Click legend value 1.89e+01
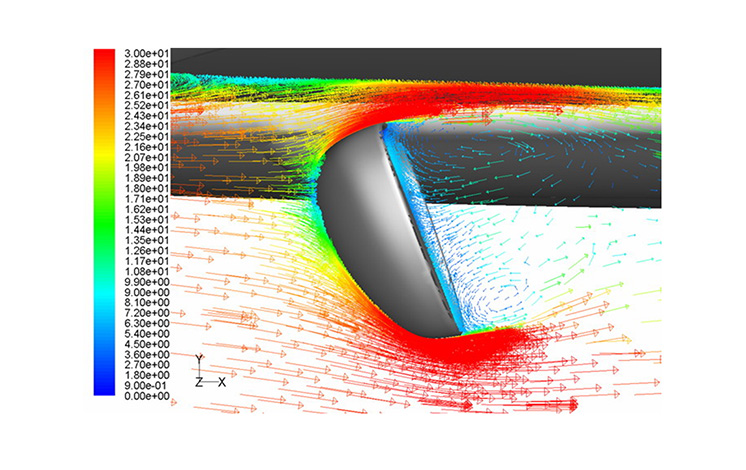746x470 pixels. point(147,178)
